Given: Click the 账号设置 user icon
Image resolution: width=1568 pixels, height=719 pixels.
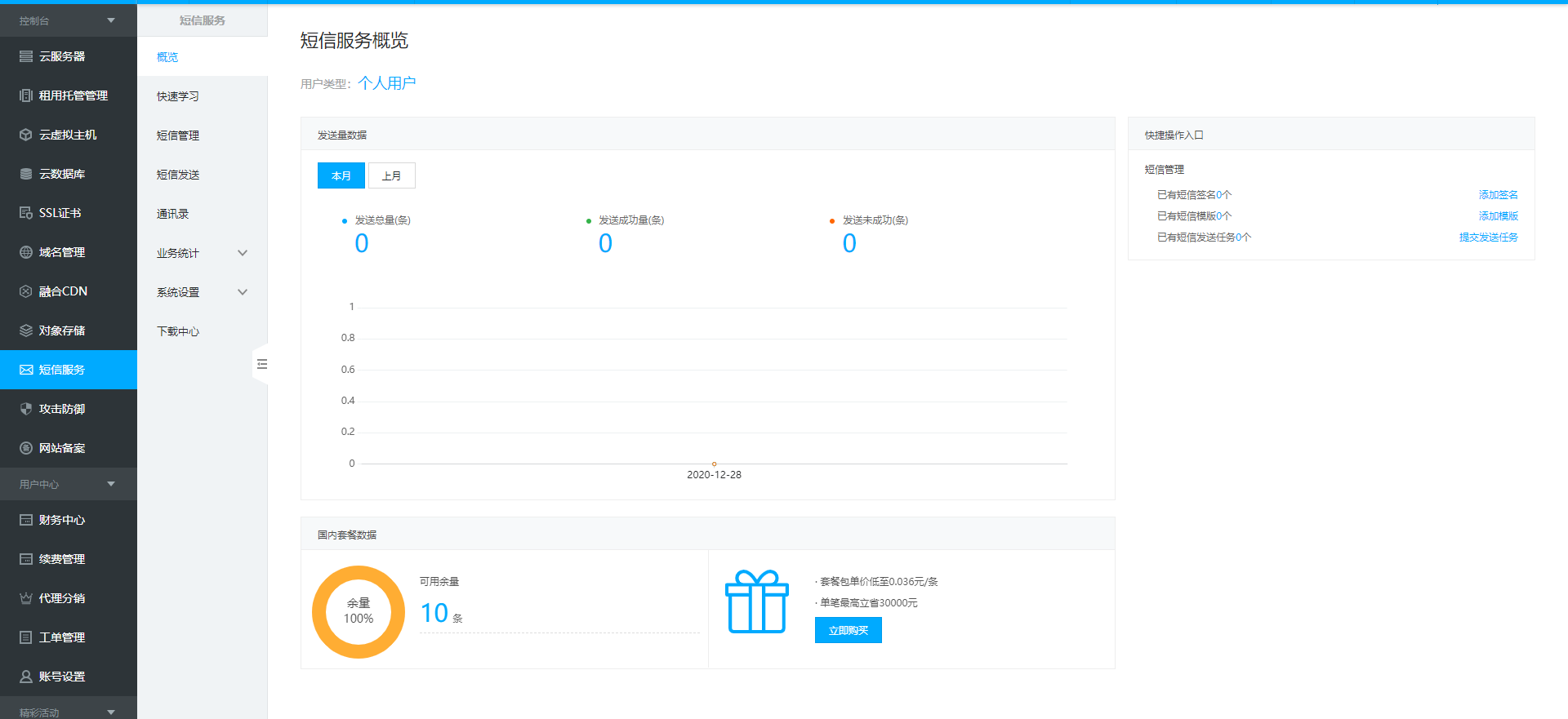Looking at the screenshot, I should [x=26, y=677].
